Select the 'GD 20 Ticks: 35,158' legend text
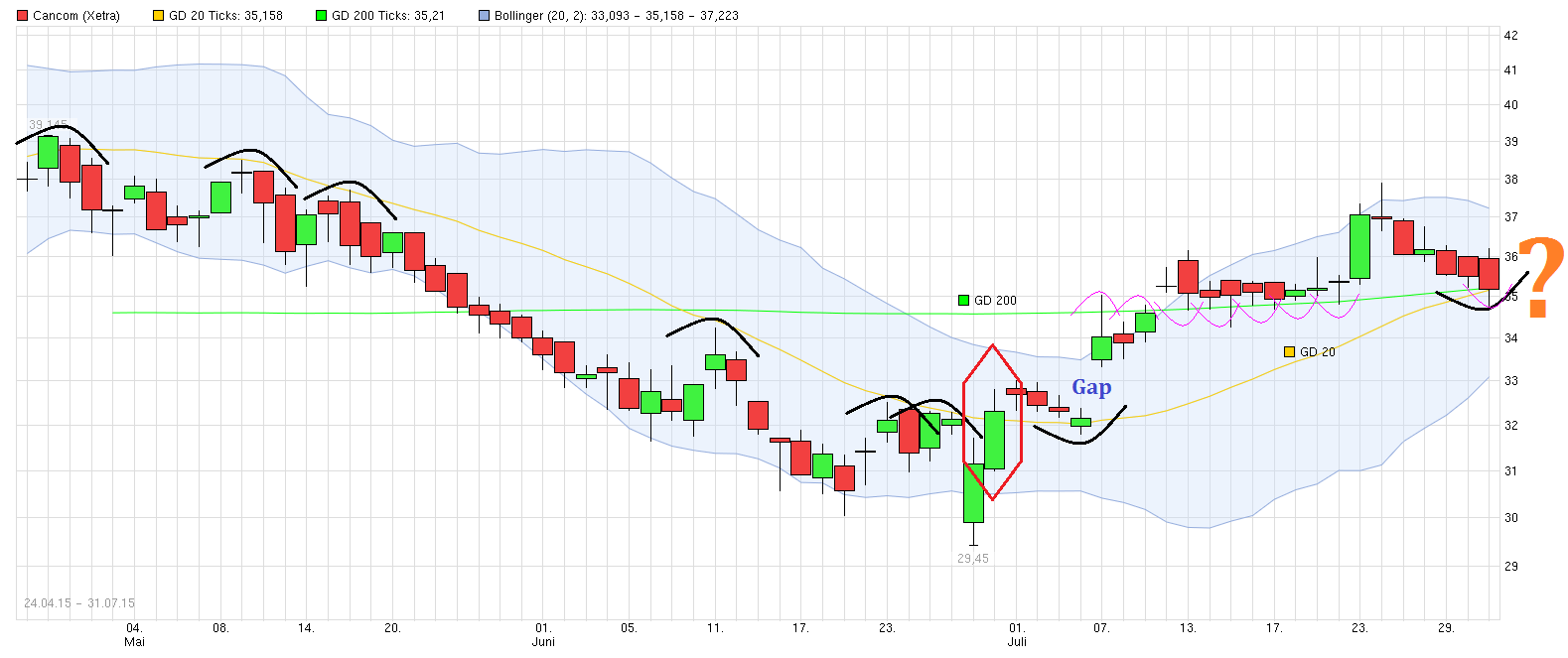Viewport: 1568px width, 658px height. (225, 16)
